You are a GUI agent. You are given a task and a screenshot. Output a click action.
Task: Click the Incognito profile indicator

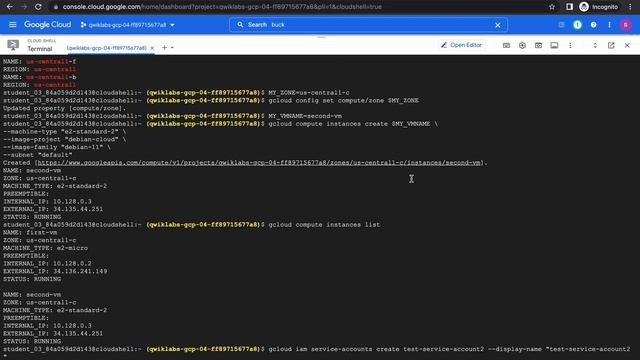599,7
